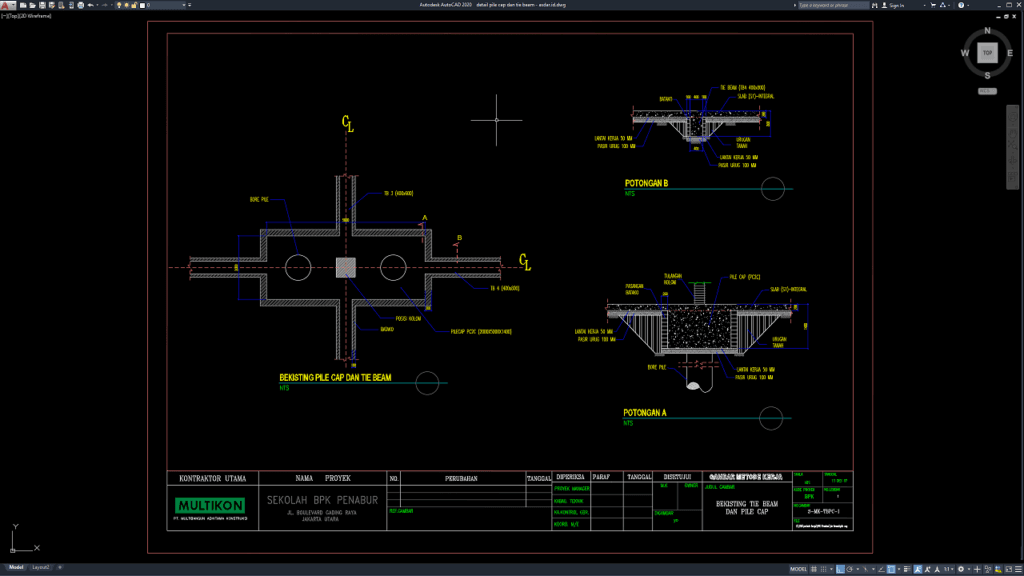
Task: Toggle the Grid display in status bar
Action: point(813,569)
